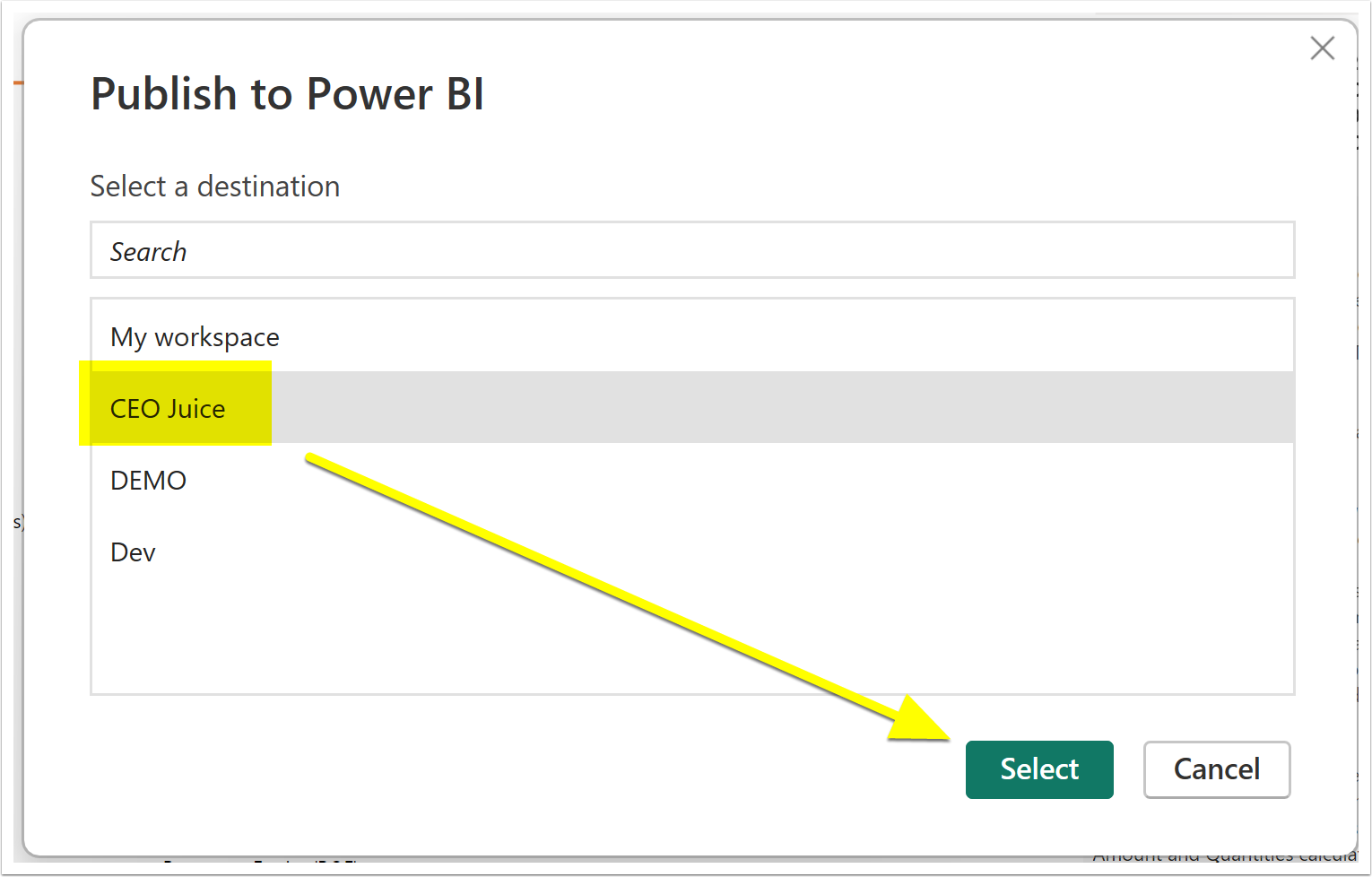
Task: Close the Publish to Power BI dialog
Action: (1322, 48)
